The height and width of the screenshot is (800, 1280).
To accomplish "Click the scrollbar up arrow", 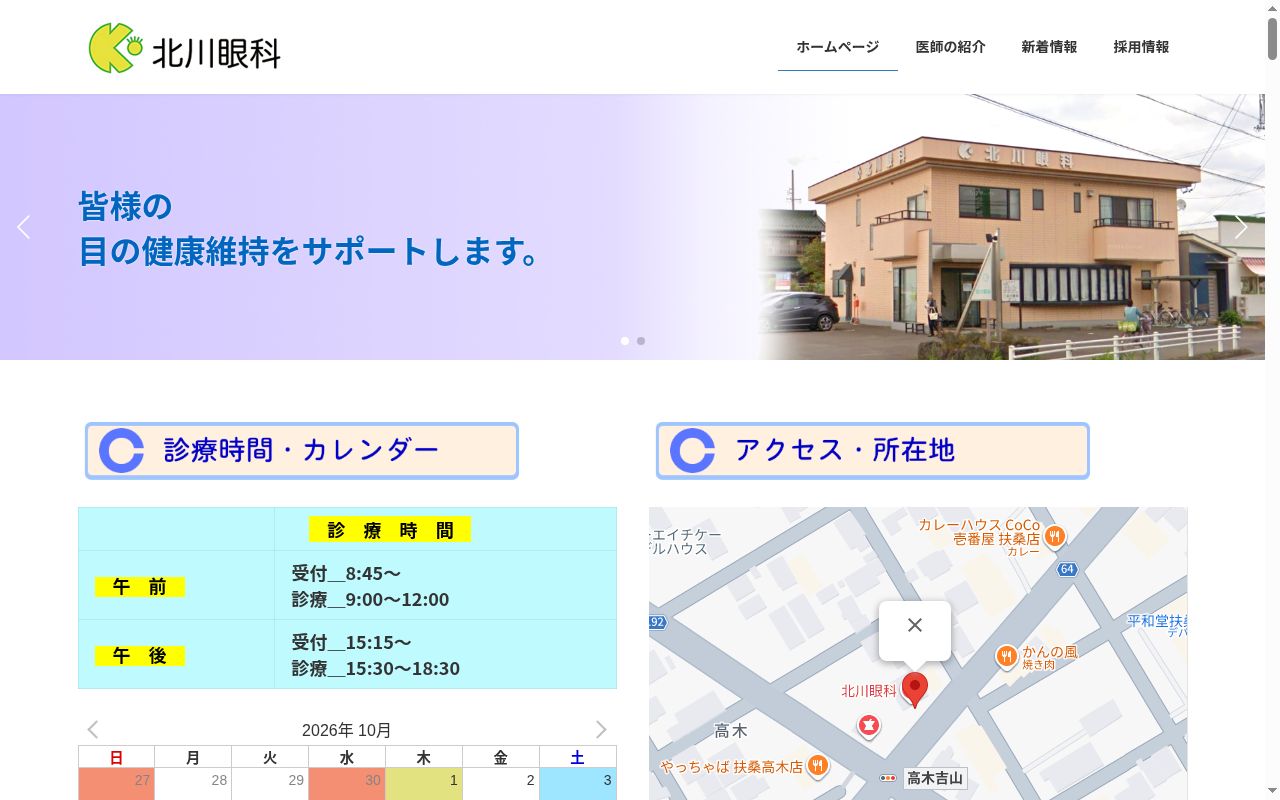I will [1273, 8].
